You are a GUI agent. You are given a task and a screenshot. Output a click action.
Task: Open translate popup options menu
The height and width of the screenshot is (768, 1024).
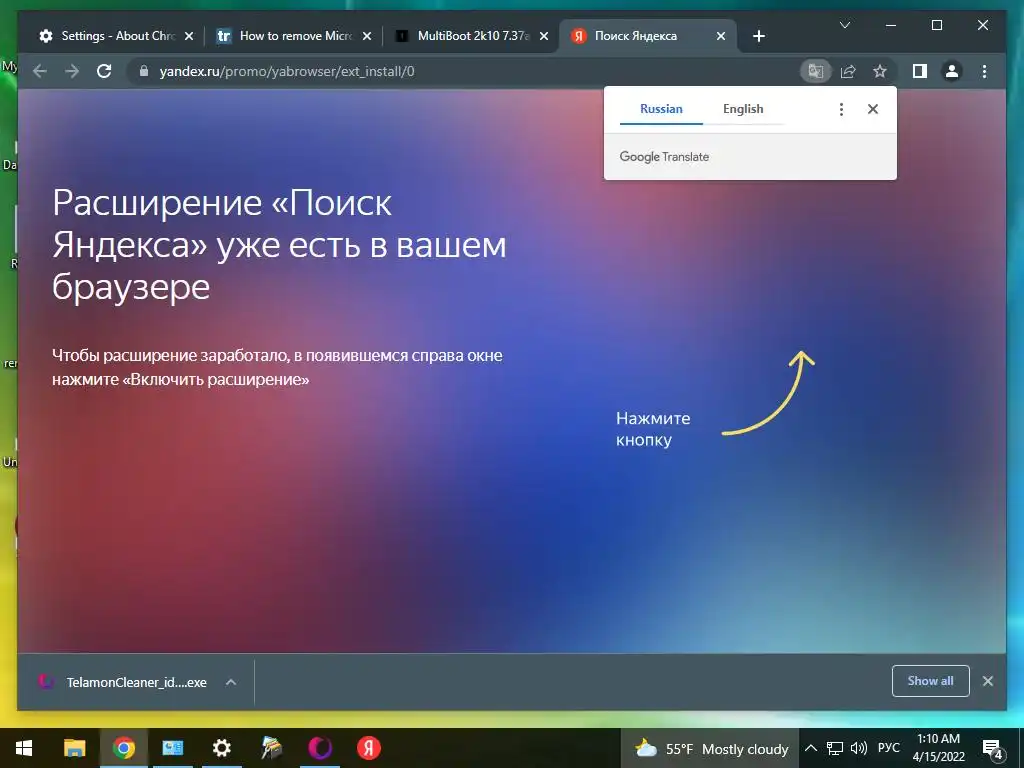841,109
